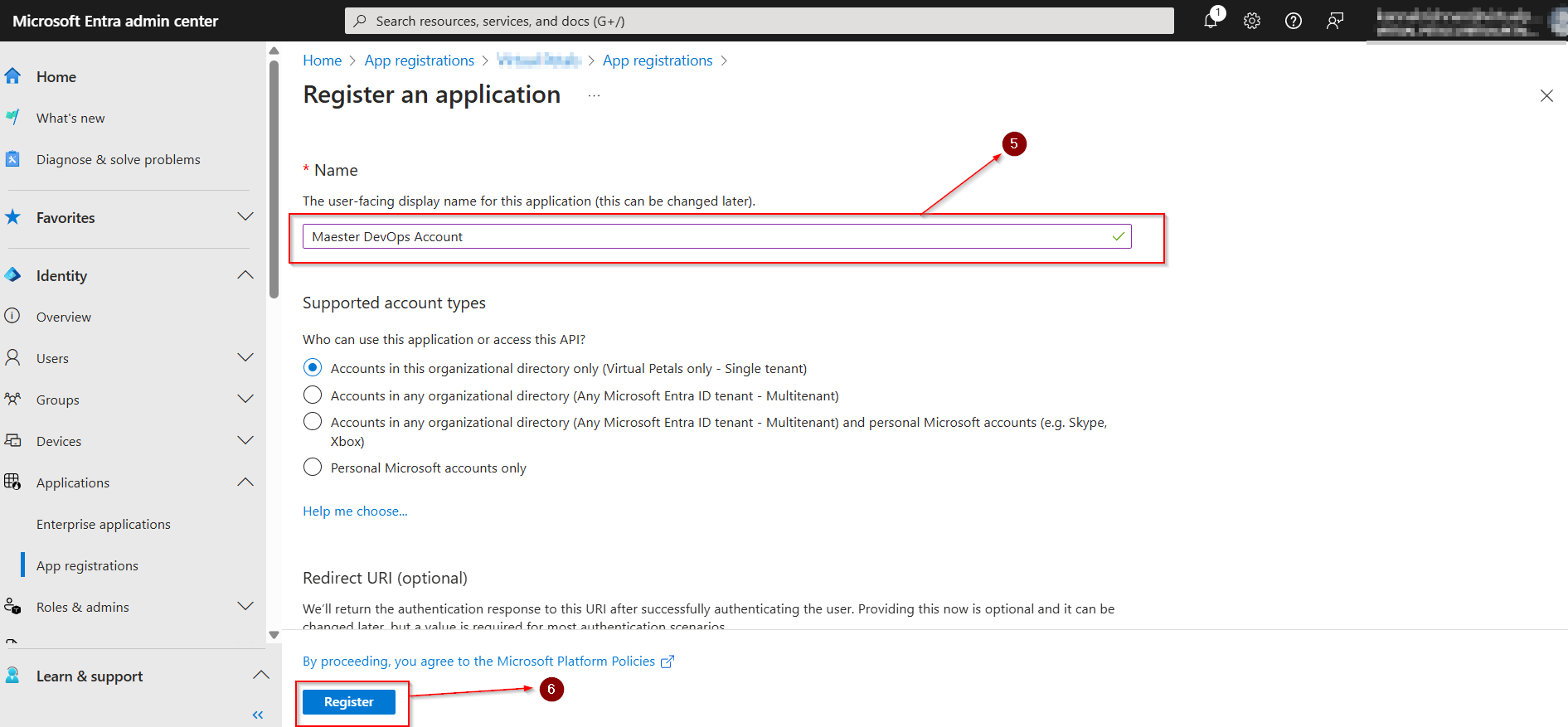1568x727 pixels.
Task: Expand the Favorites section chevron
Action: (x=245, y=216)
